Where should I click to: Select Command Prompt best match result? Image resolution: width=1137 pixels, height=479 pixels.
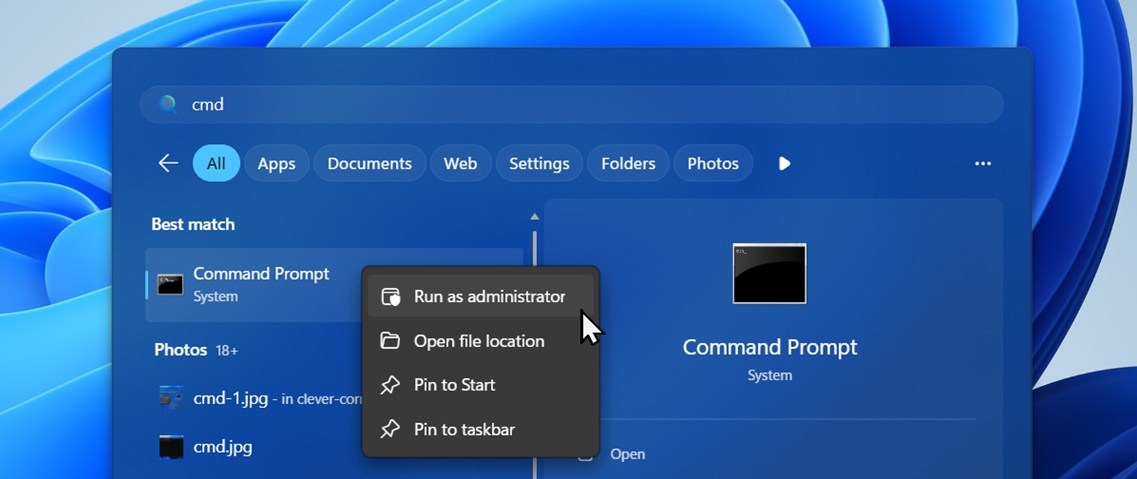(x=334, y=285)
